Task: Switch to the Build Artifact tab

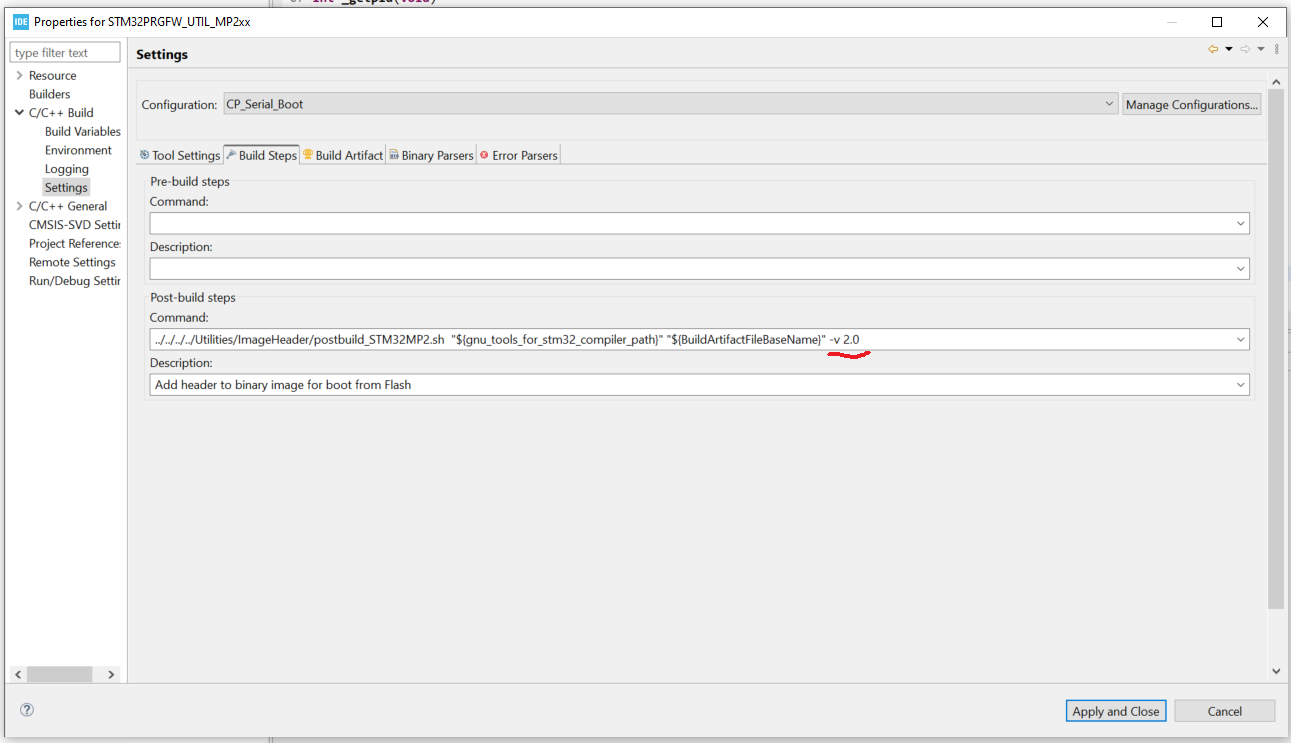Action: [x=343, y=155]
